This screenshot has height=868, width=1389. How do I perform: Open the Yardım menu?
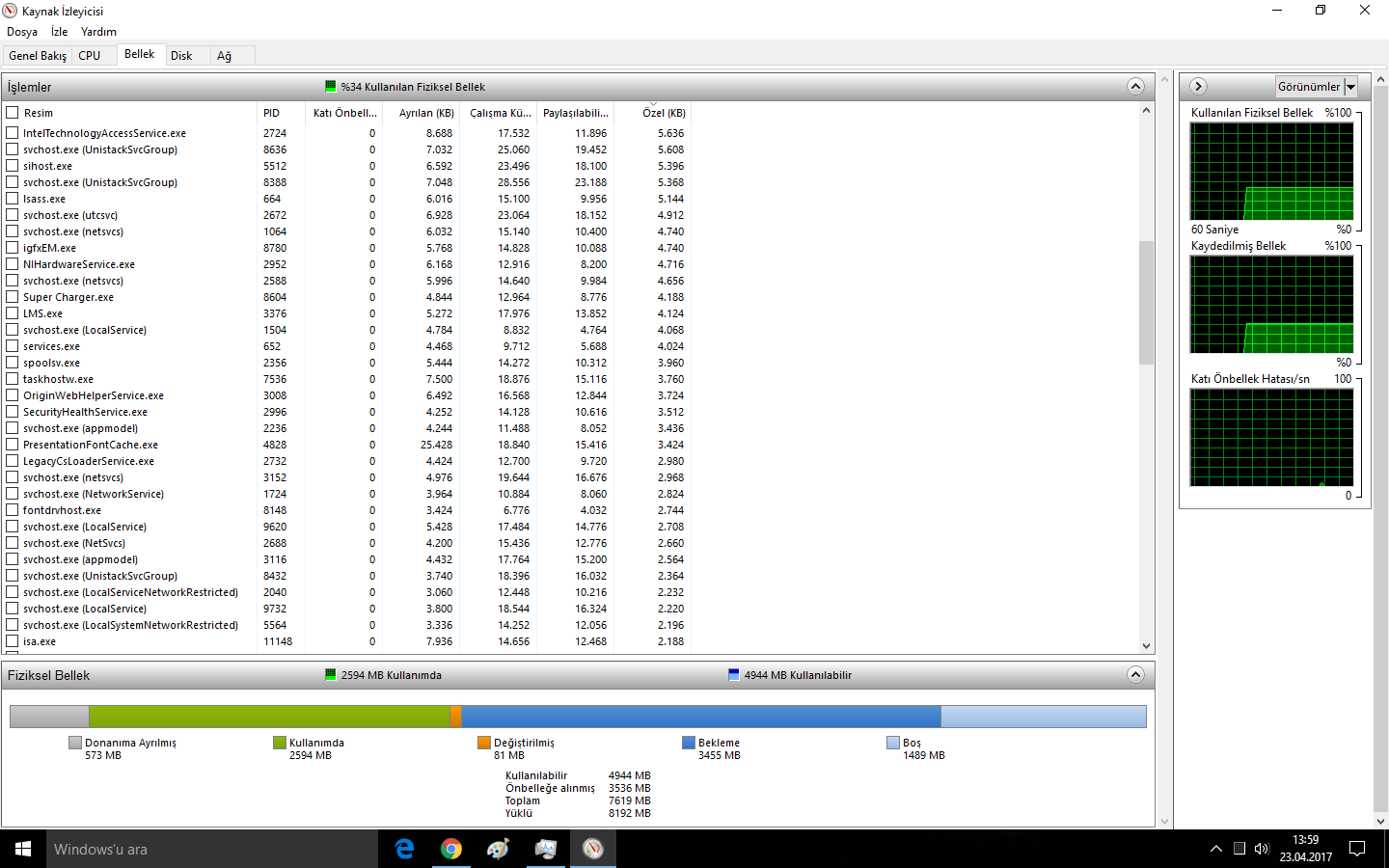[98, 32]
